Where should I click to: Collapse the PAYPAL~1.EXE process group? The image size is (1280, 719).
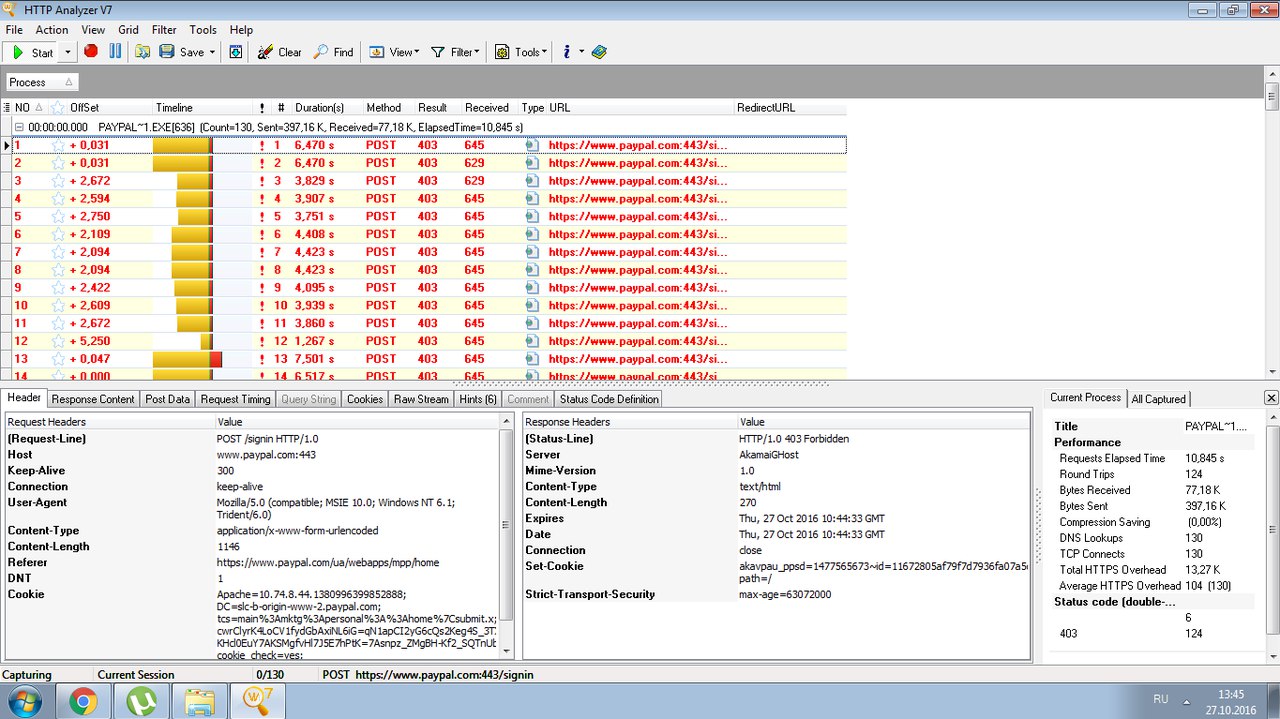click(19, 127)
